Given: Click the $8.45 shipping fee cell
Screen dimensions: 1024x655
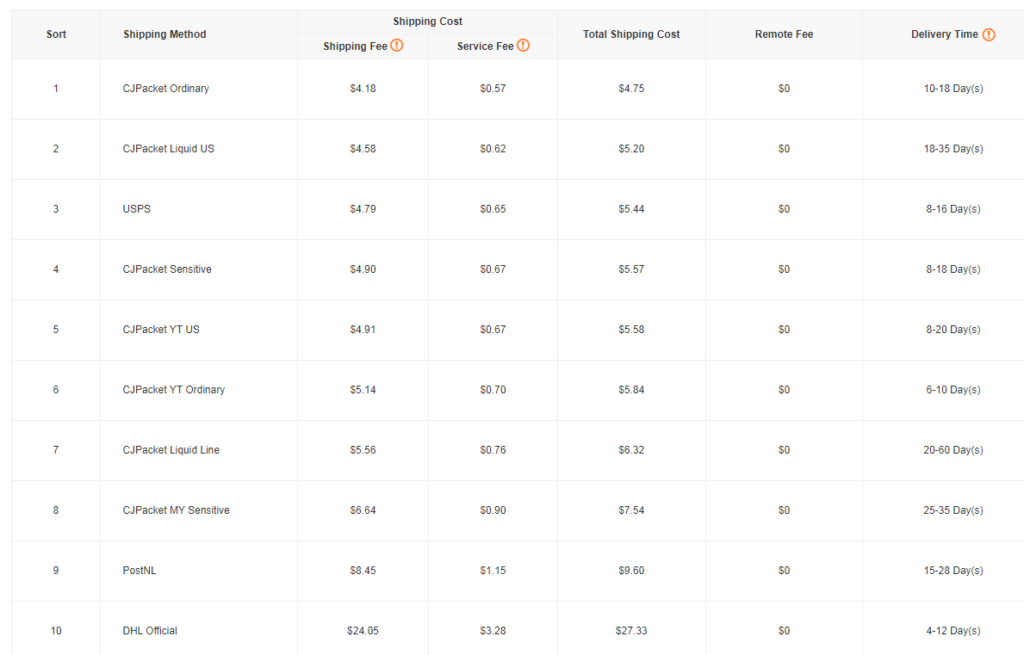Looking at the screenshot, I should tap(362, 571).
